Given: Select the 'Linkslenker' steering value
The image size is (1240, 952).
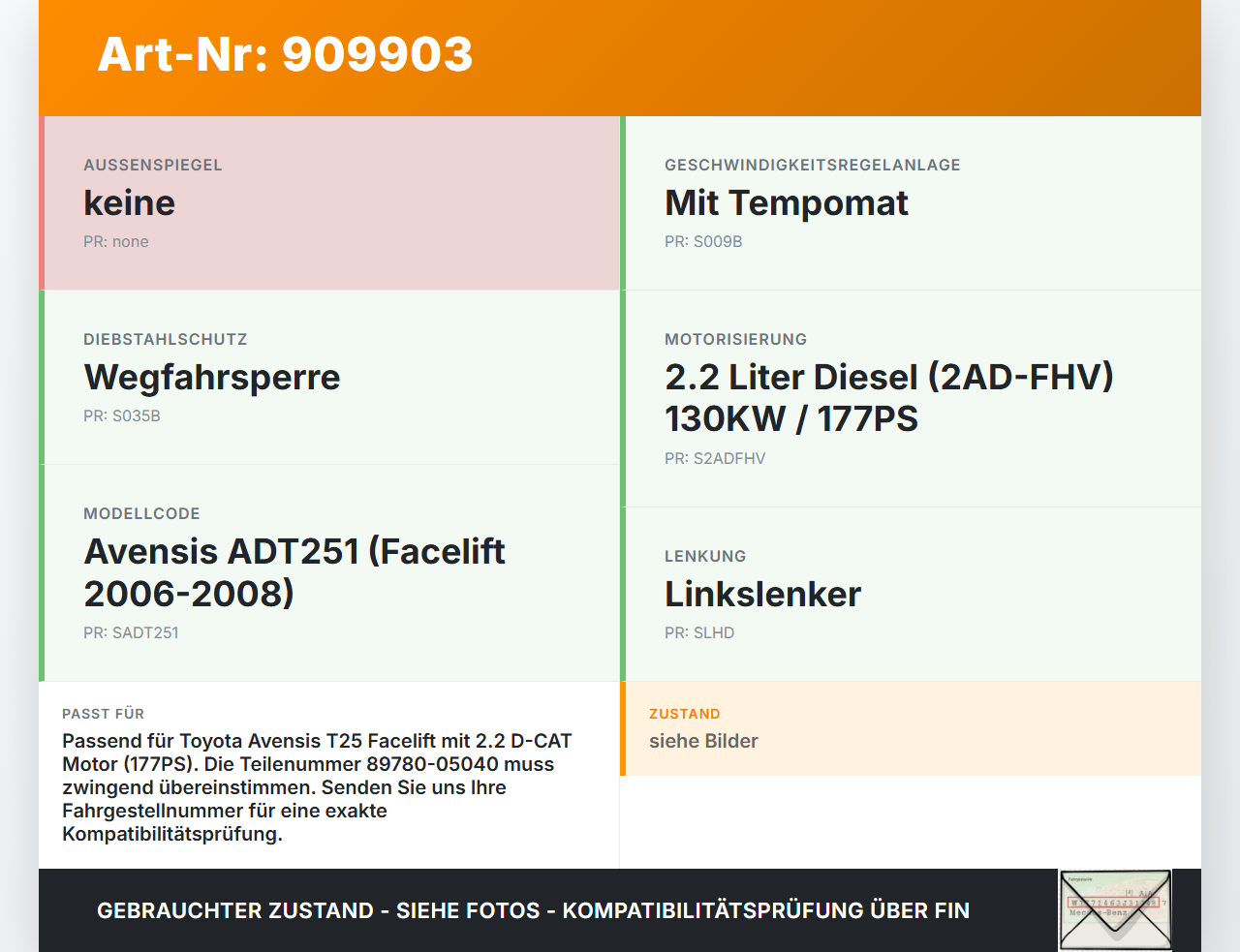Looking at the screenshot, I should tap(762, 595).
